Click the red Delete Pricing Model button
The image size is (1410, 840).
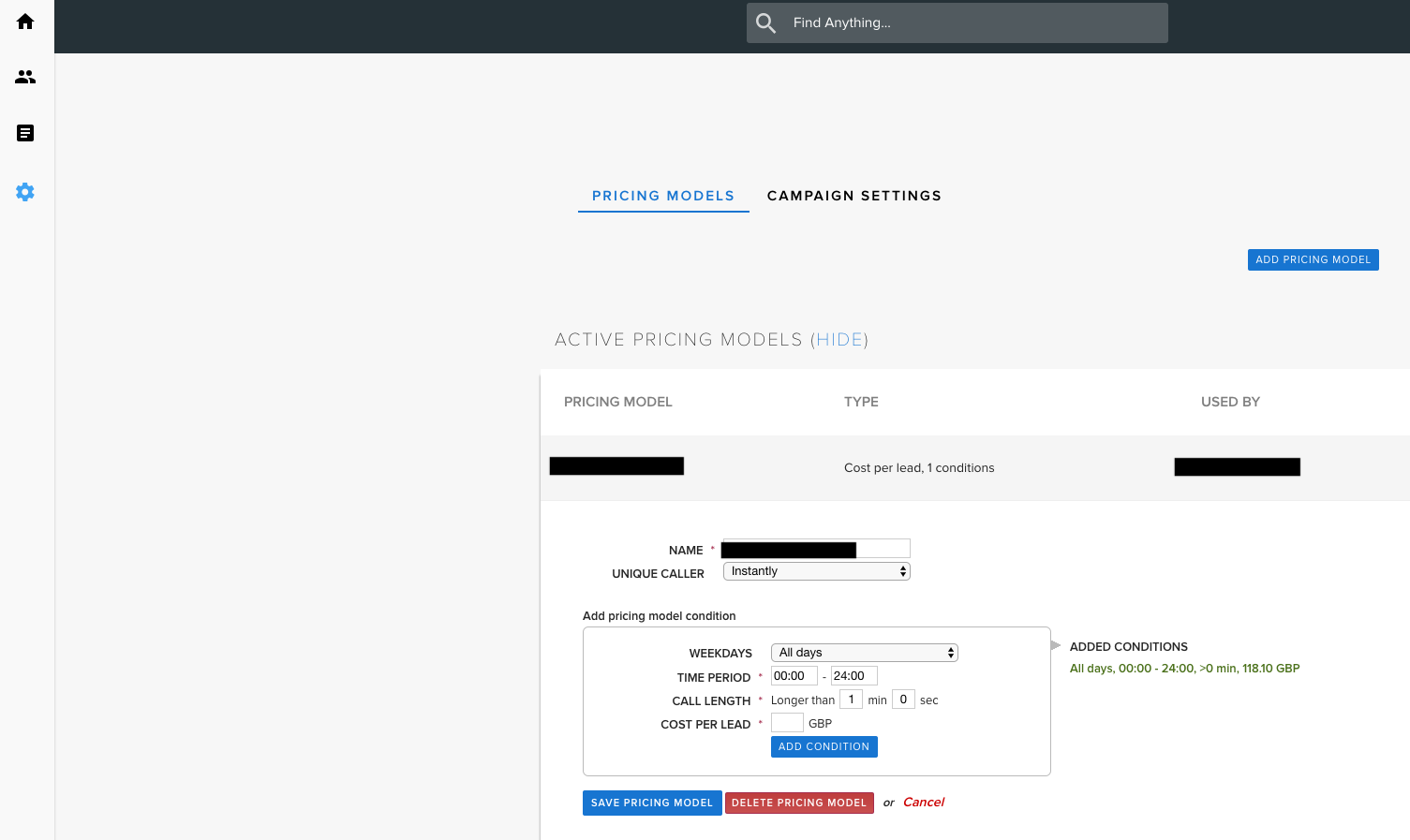coord(799,803)
